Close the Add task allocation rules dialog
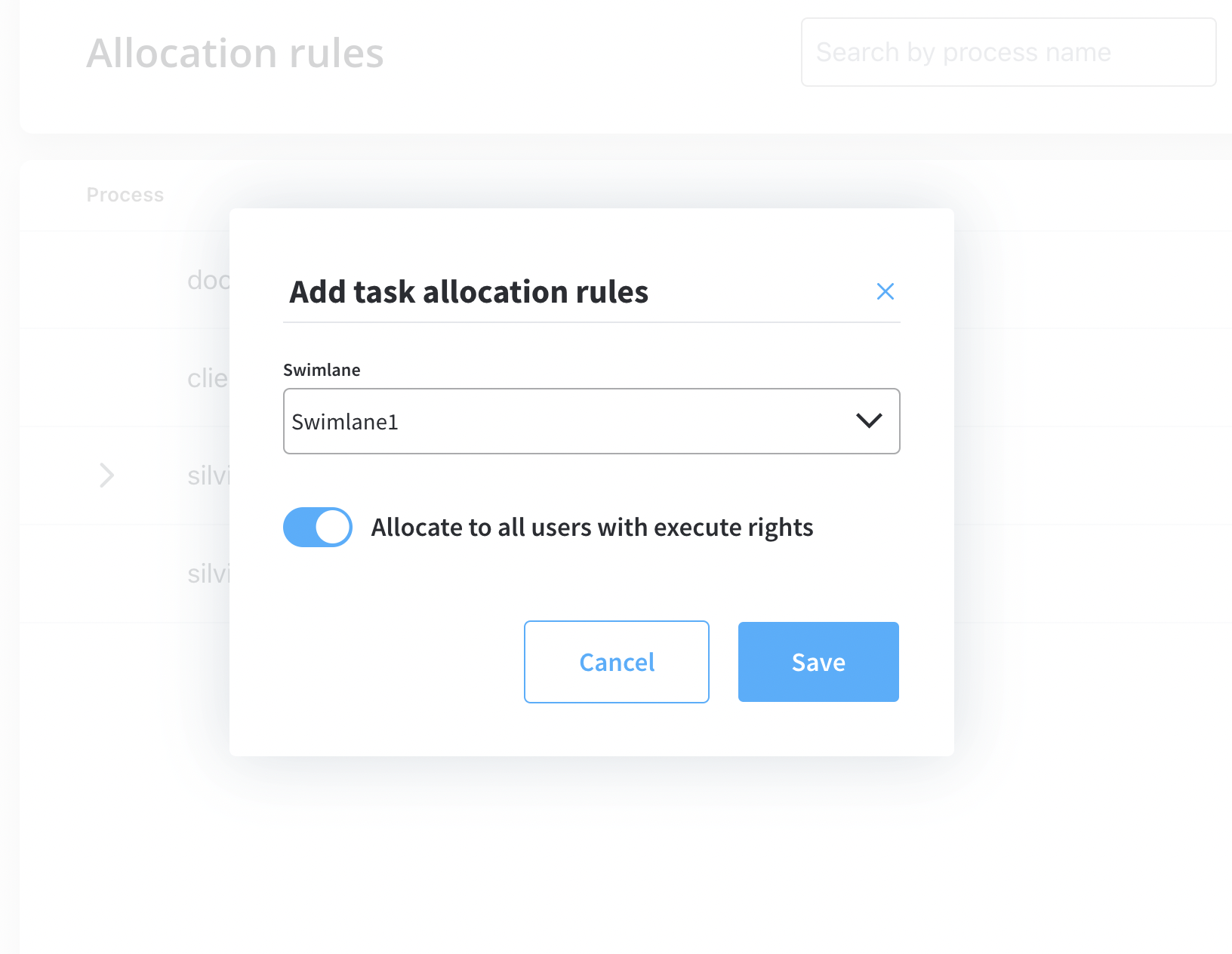 885,291
